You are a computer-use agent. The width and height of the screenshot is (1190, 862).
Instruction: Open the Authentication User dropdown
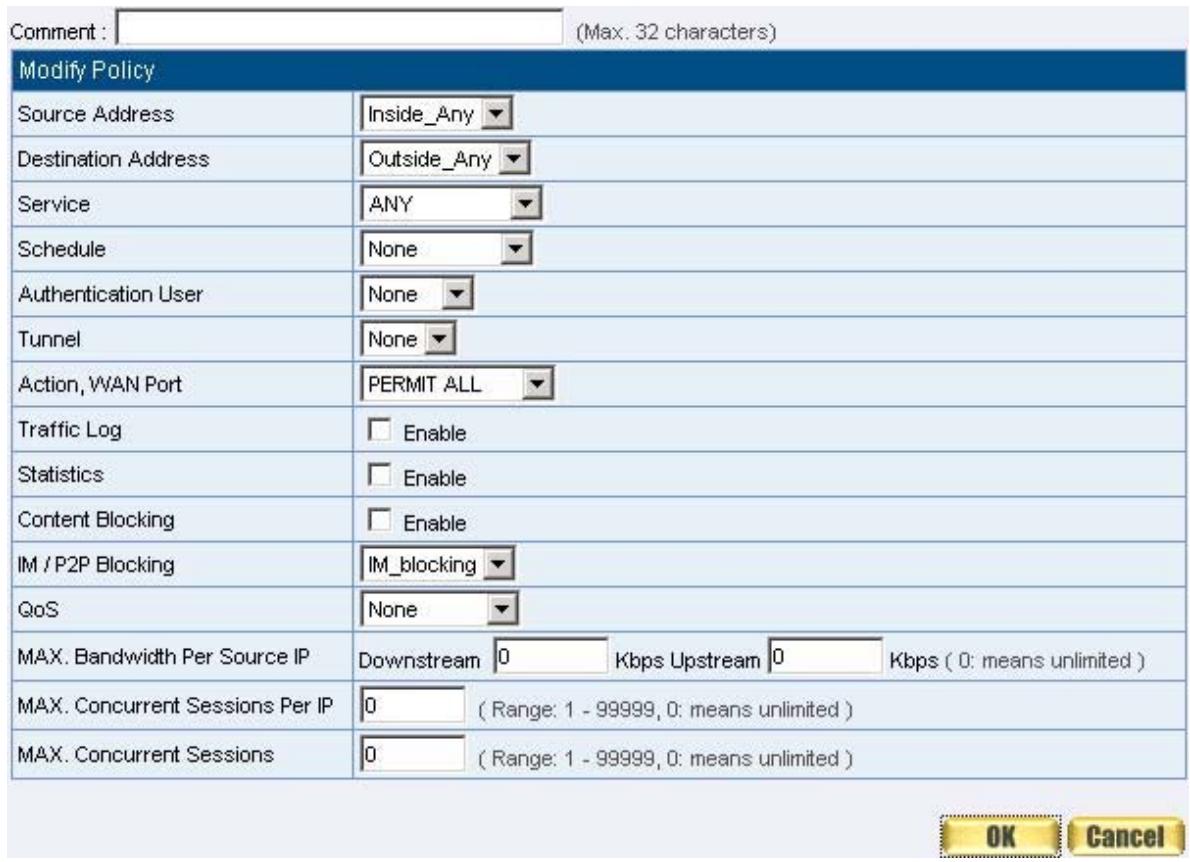(x=417, y=294)
